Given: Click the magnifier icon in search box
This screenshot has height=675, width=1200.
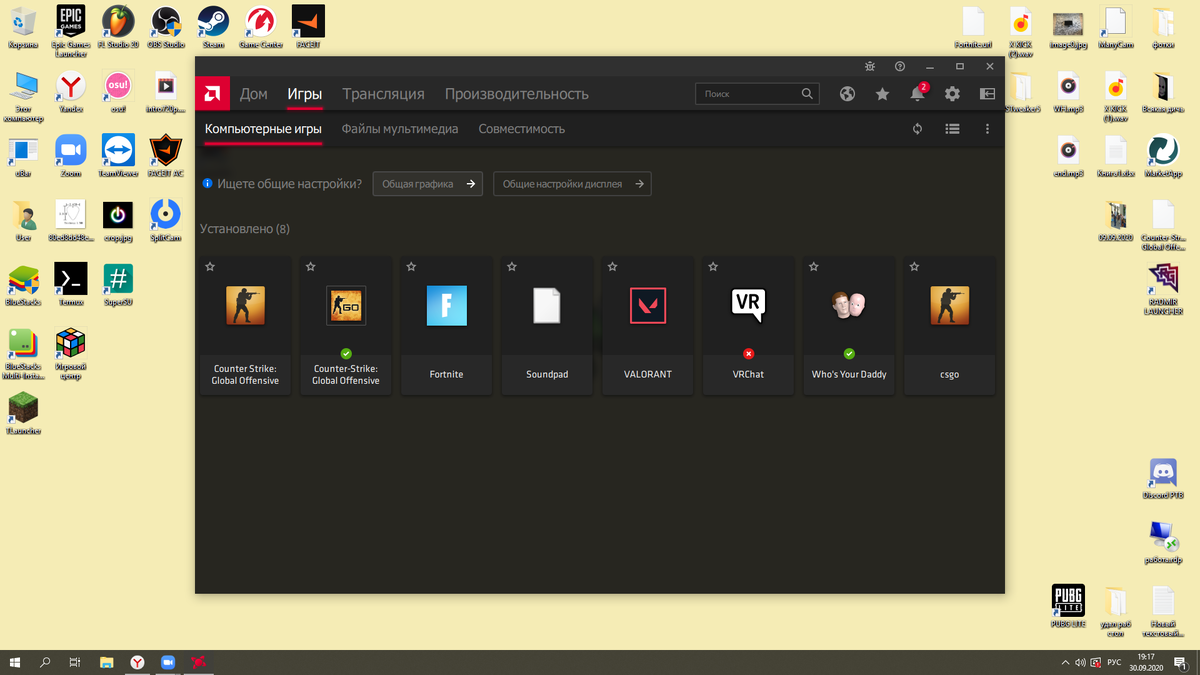Looking at the screenshot, I should 807,94.
